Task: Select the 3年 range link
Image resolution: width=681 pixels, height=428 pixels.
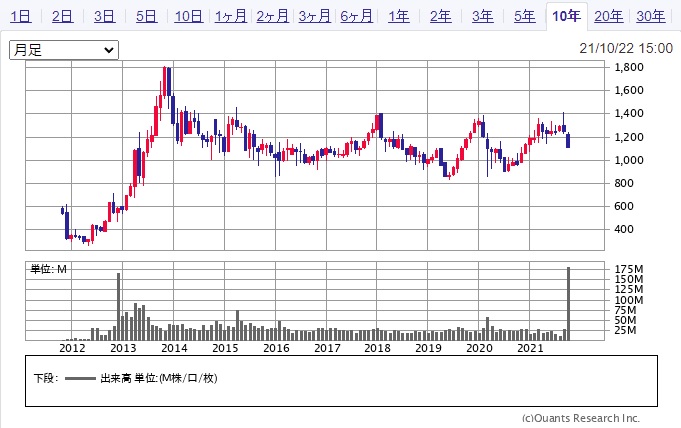Action: coord(483,17)
